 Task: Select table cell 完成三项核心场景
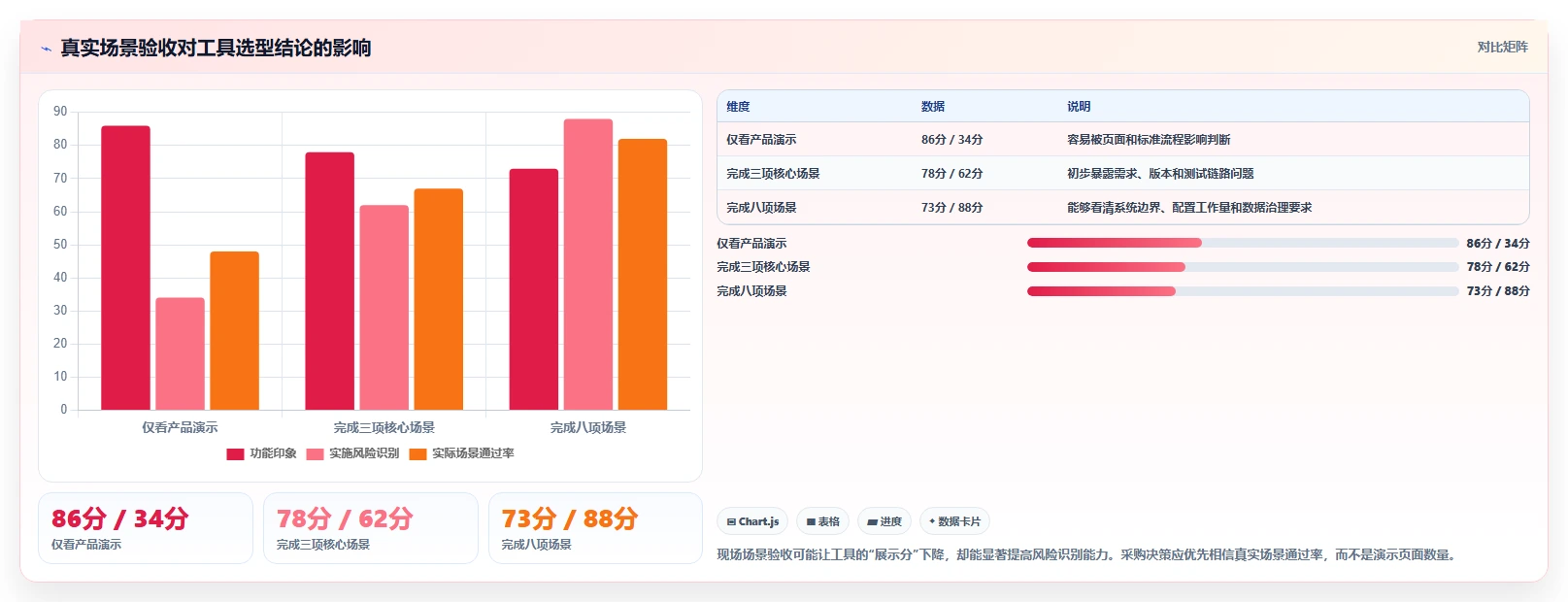[773, 174]
